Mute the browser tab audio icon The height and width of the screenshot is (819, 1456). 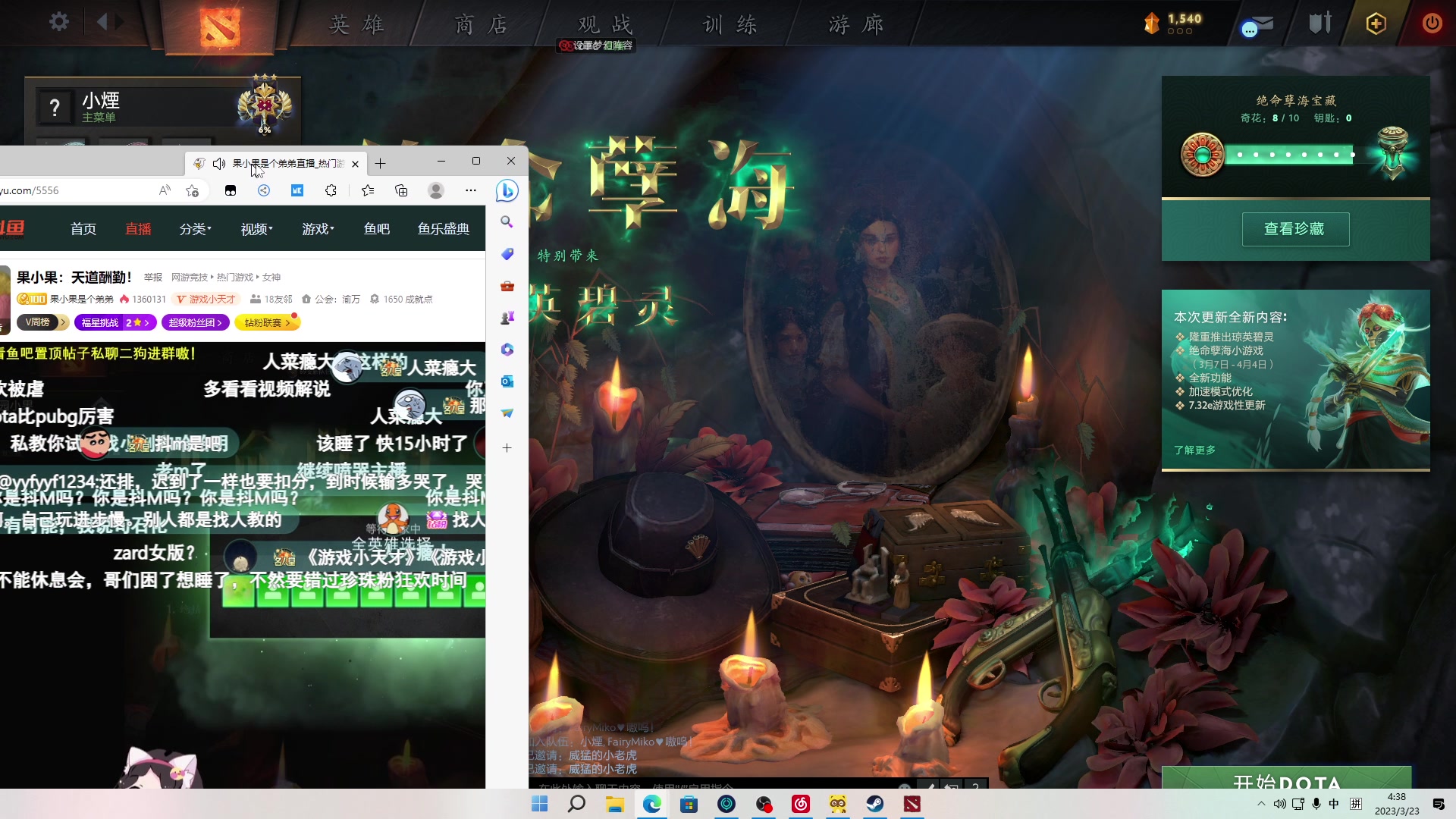(x=219, y=163)
